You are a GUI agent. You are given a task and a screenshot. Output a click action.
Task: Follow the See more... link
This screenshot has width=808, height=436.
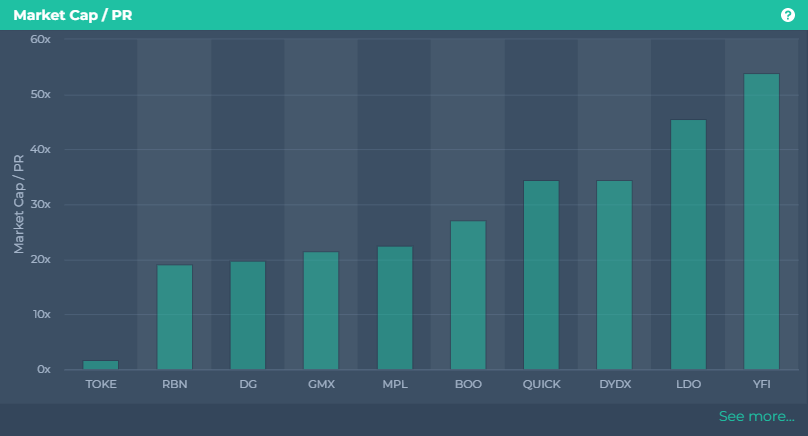click(x=756, y=416)
